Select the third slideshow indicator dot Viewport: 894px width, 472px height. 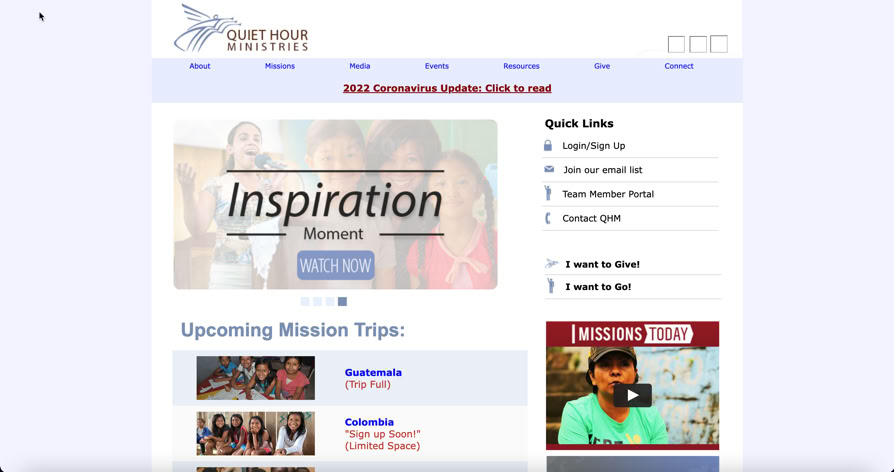click(x=330, y=302)
